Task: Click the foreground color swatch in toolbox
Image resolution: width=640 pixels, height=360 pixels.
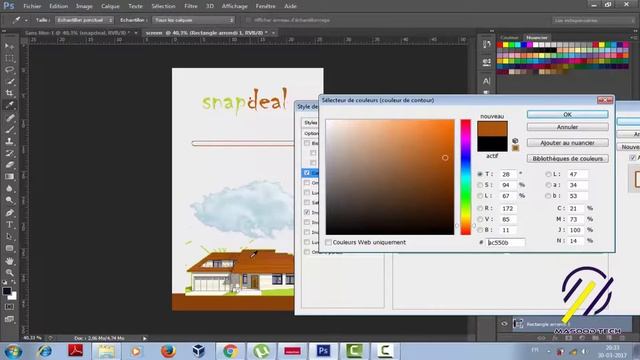Action: click(x=7, y=291)
